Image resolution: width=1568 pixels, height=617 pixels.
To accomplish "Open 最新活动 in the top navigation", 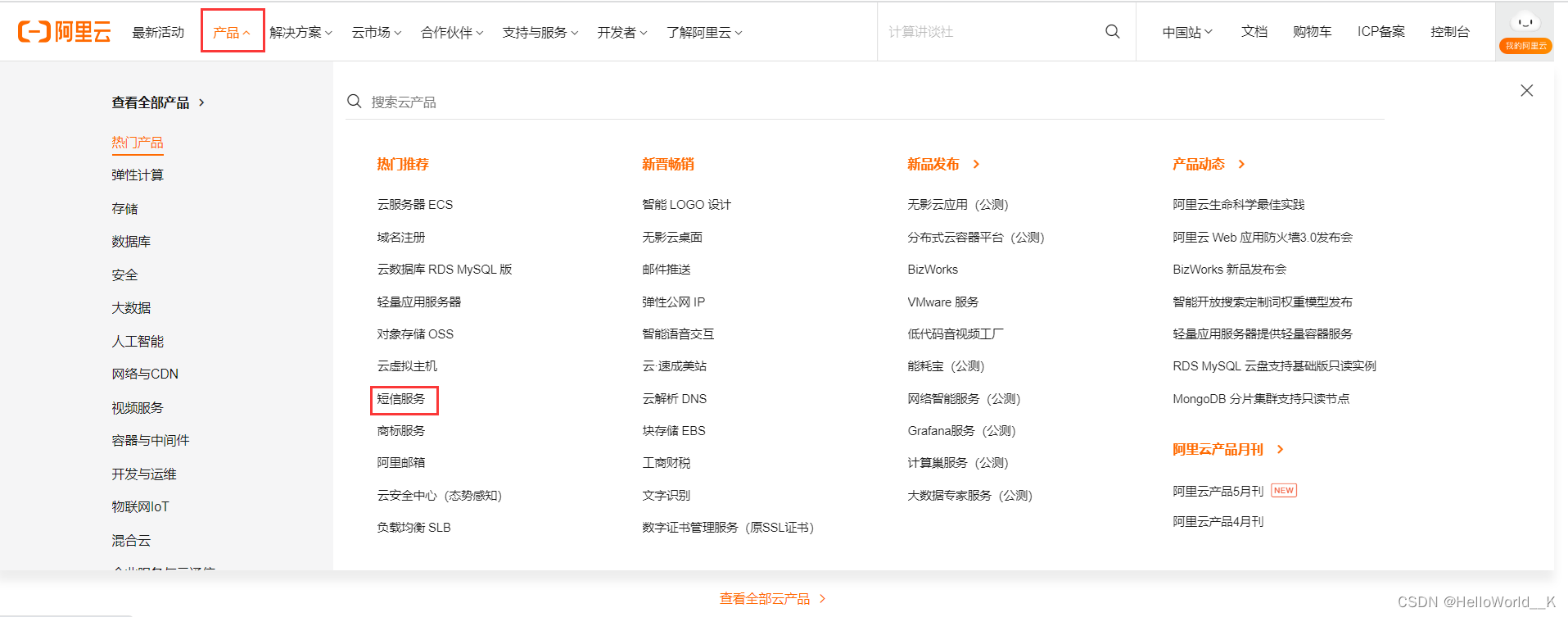I will [x=158, y=32].
